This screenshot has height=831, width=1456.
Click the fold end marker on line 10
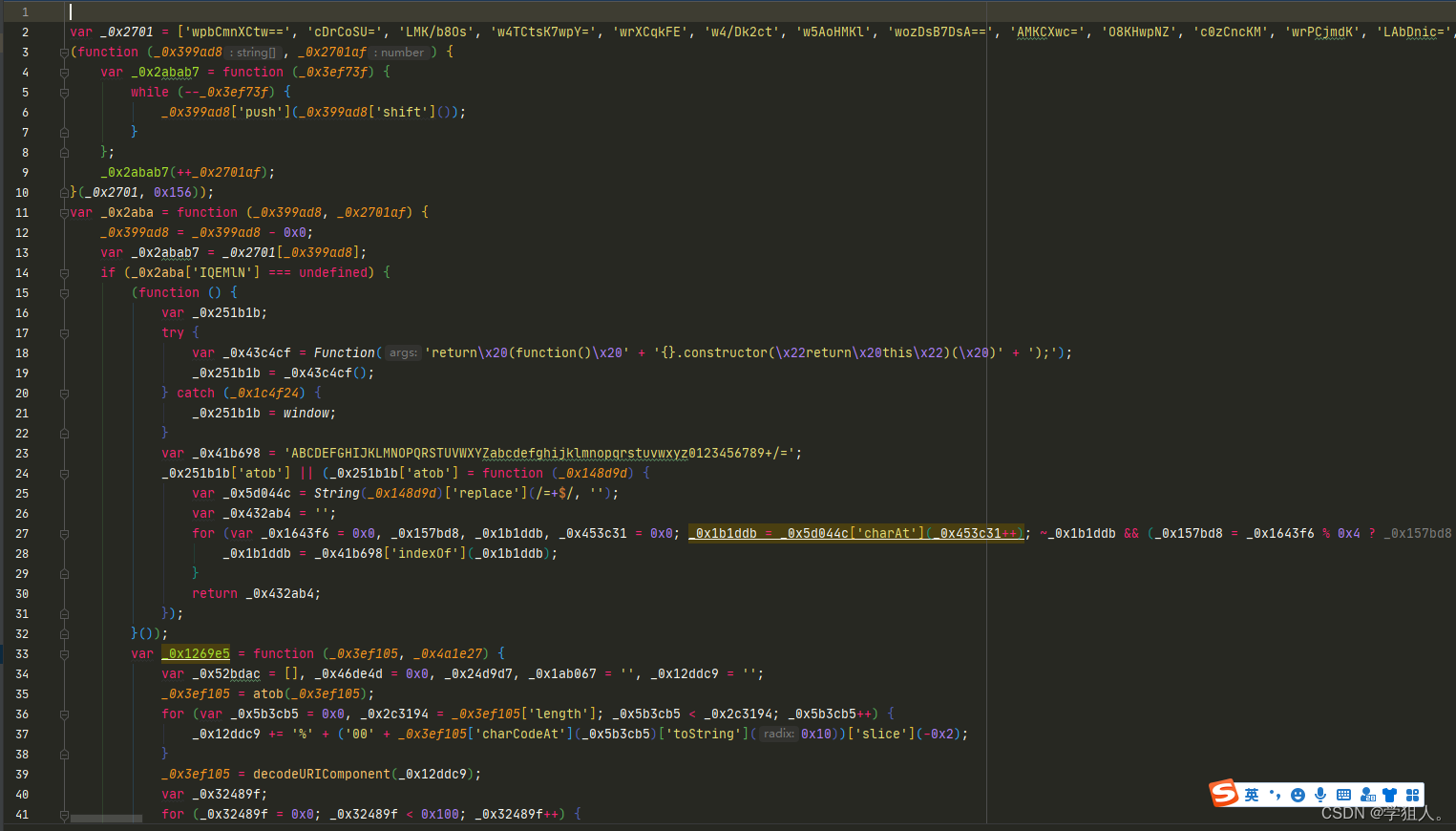(x=64, y=192)
